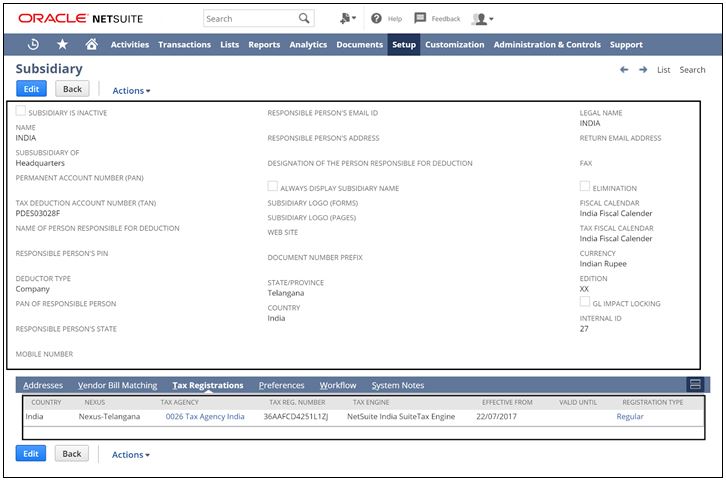The image size is (726, 482).
Task: Open the Help question mark icon
Action: (x=376, y=18)
